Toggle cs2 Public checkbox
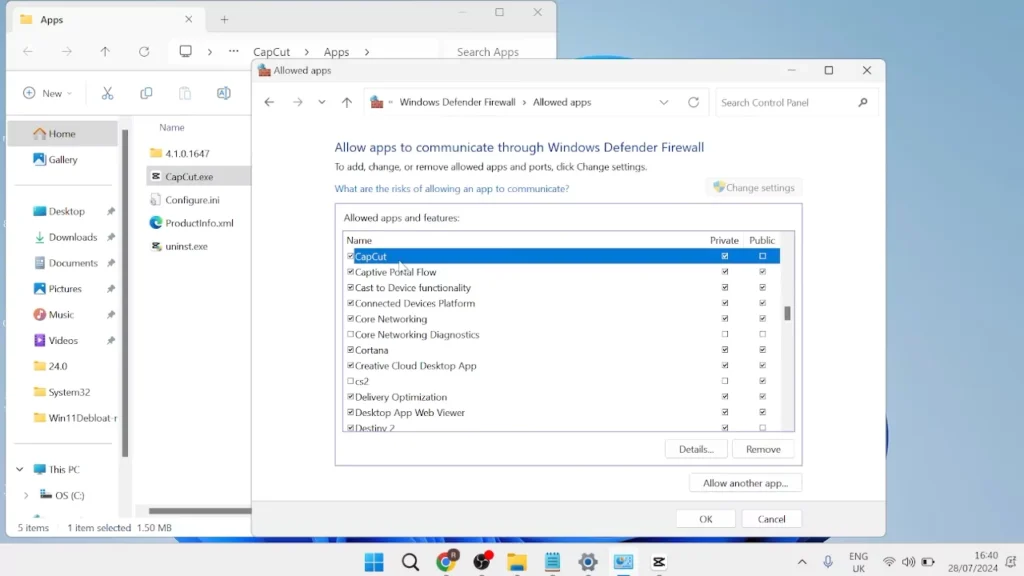The height and width of the screenshot is (576, 1024). coord(762,381)
